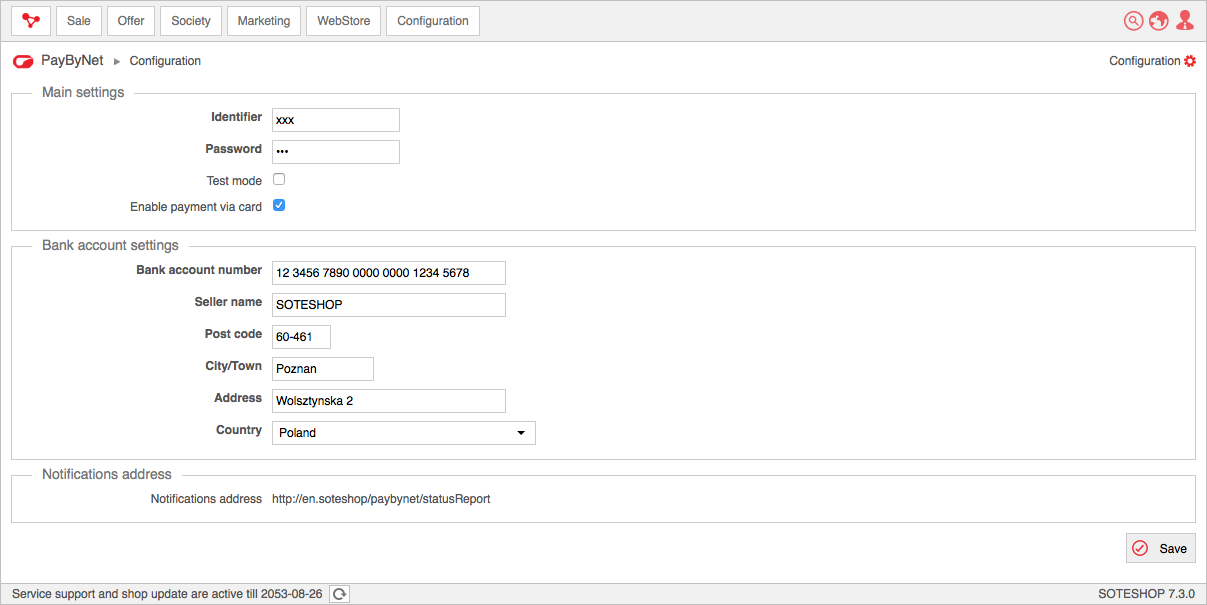Click the Notifications address section heading
The width and height of the screenshot is (1207, 605).
point(107,475)
